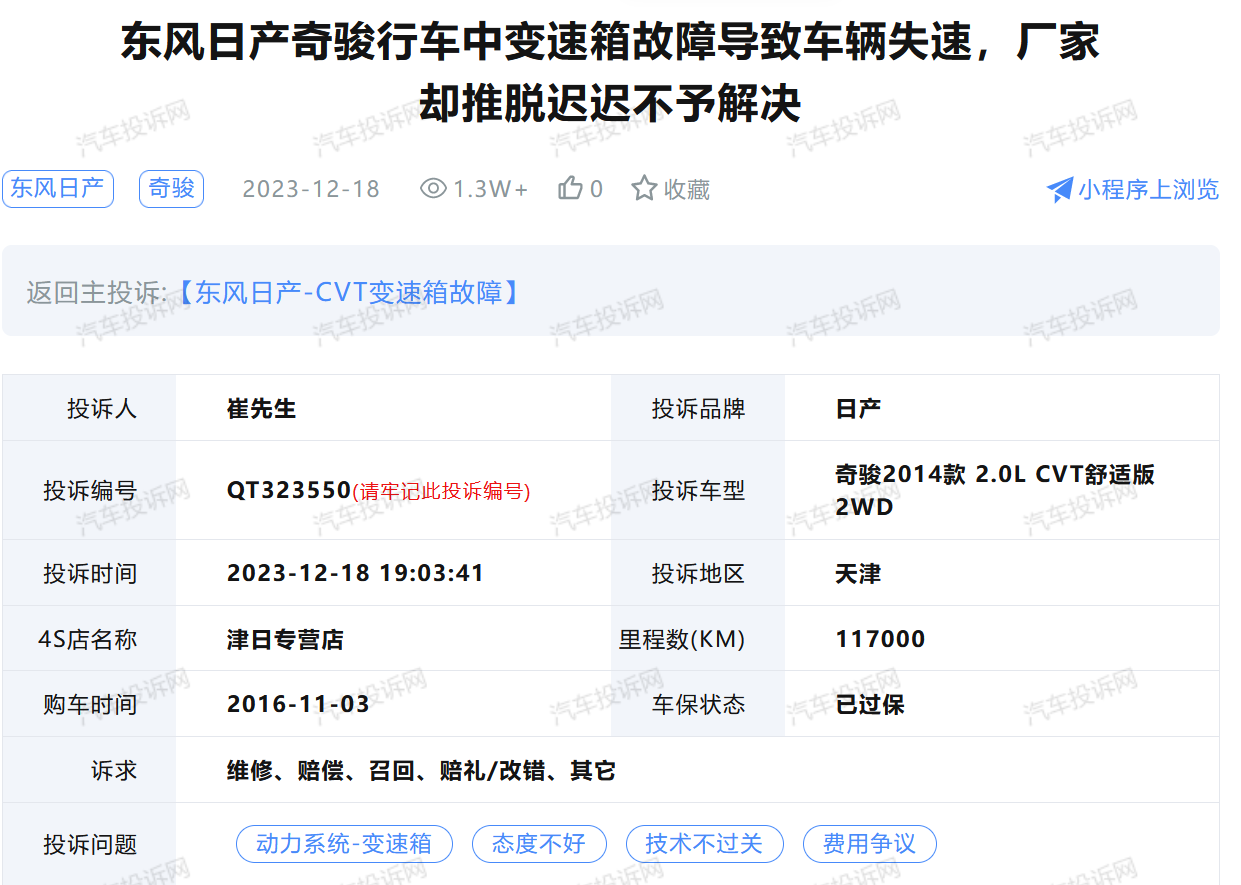Viewport: 1241px width, 885px height.
Task: Click the 收藏 text label
Action: tap(687, 189)
